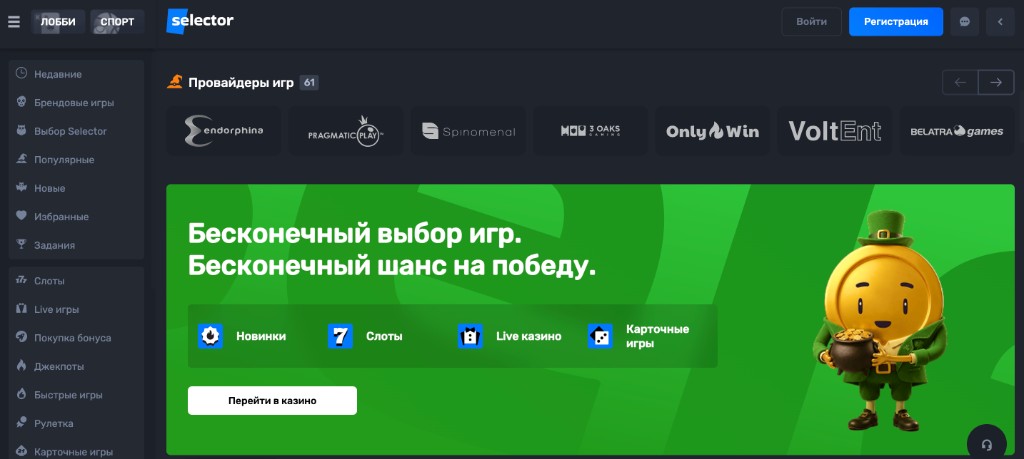The image size is (1024, 459).
Task: Collapse the right panel with chevron arrow
Action: pyautogui.click(x=1000, y=22)
